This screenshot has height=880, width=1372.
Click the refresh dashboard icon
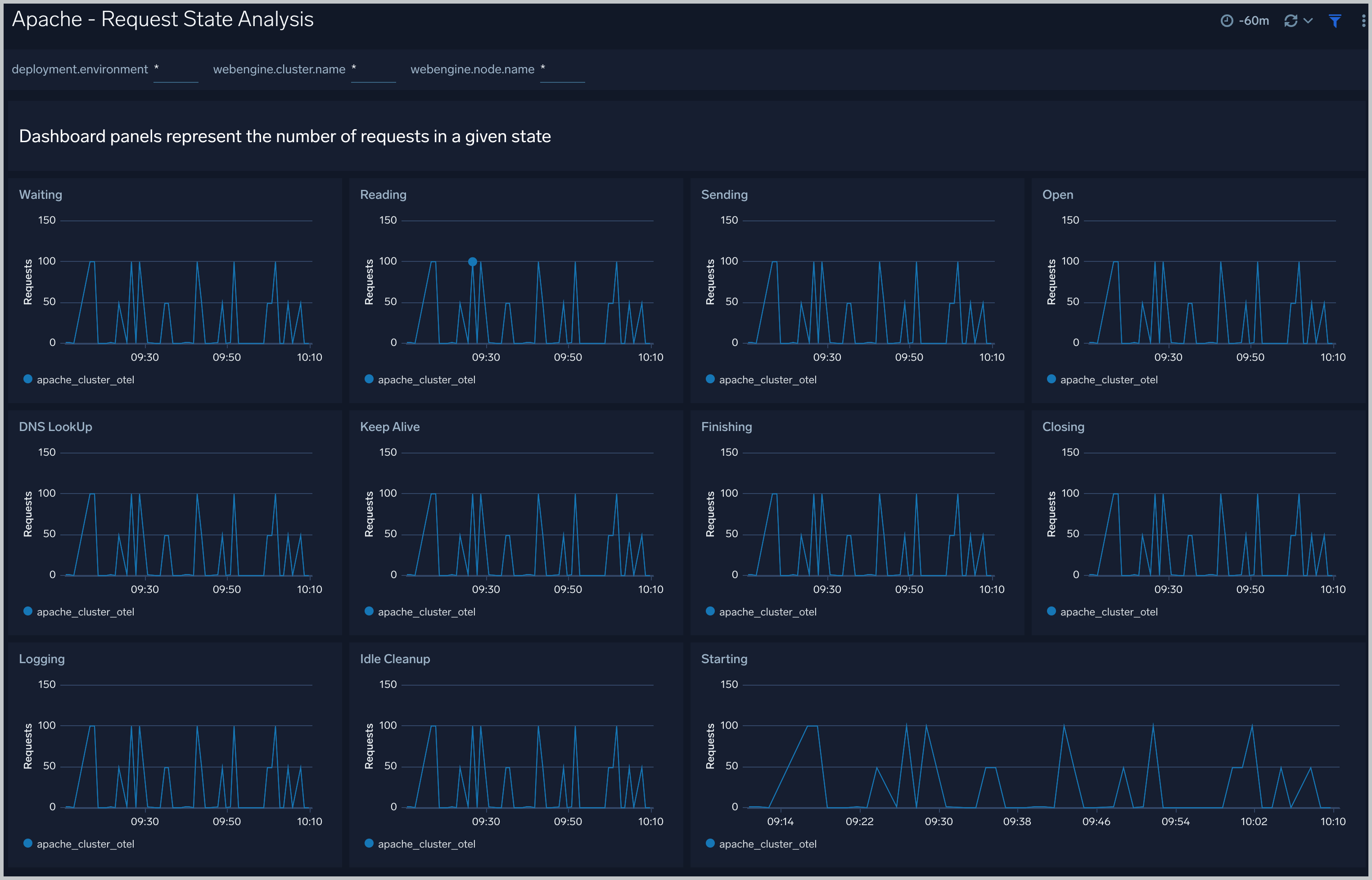point(1291,21)
